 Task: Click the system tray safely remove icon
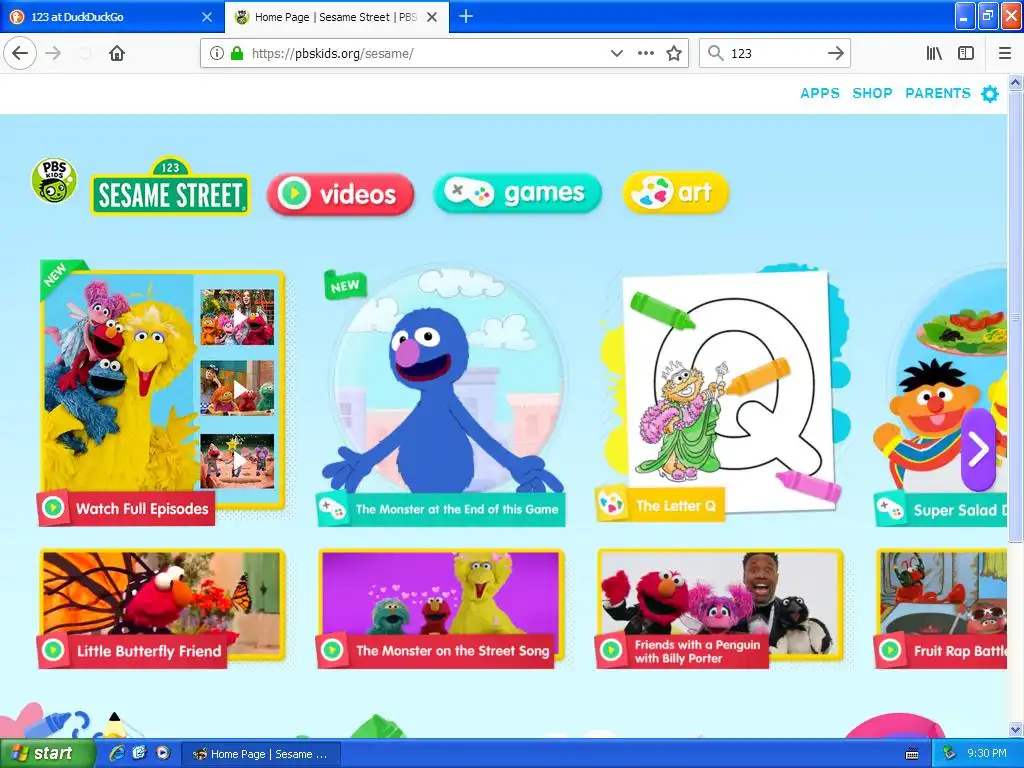tap(950, 754)
